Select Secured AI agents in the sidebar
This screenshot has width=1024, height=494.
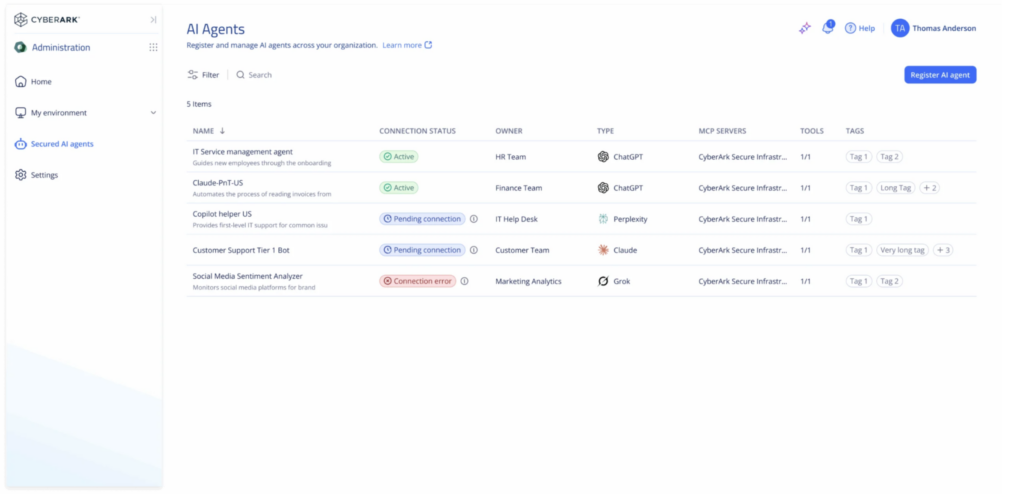click(62, 144)
